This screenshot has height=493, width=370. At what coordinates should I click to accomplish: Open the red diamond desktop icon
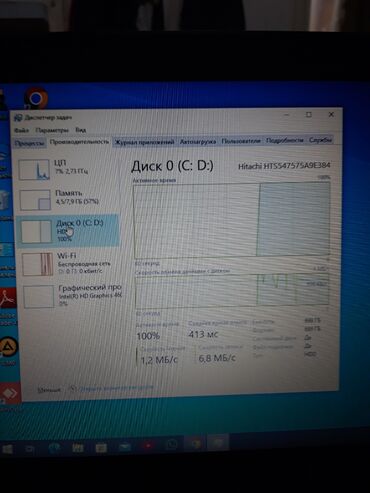9,394
